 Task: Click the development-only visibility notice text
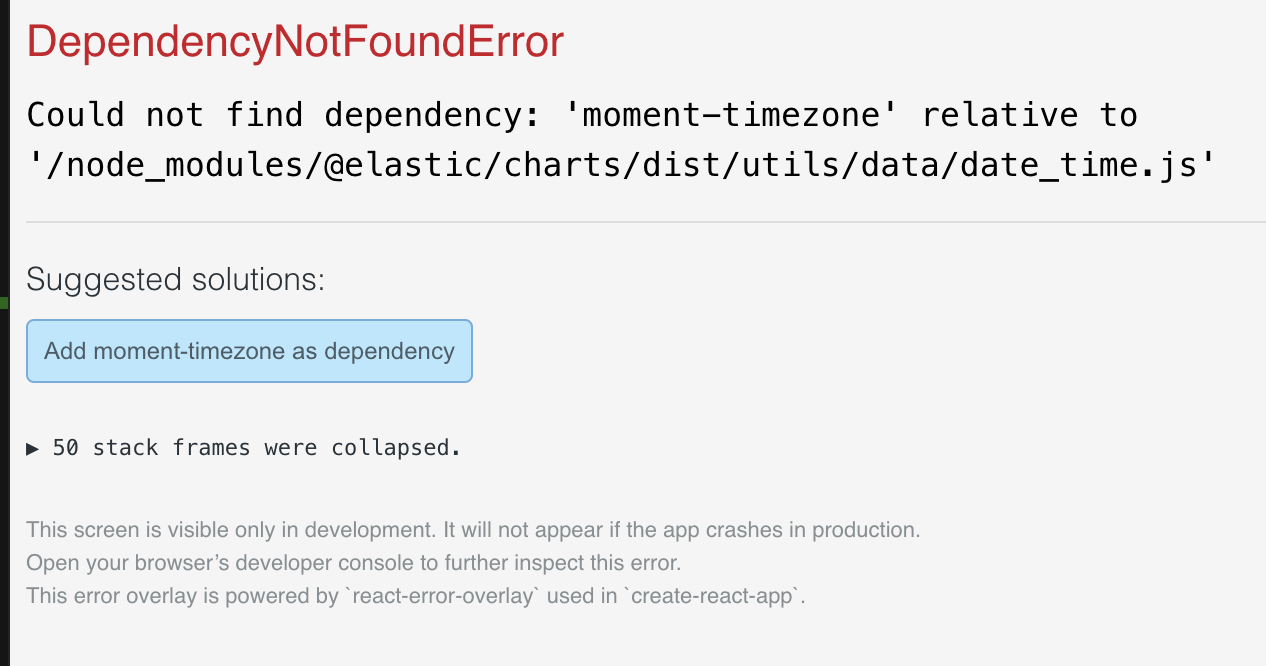click(x=472, y=529)
